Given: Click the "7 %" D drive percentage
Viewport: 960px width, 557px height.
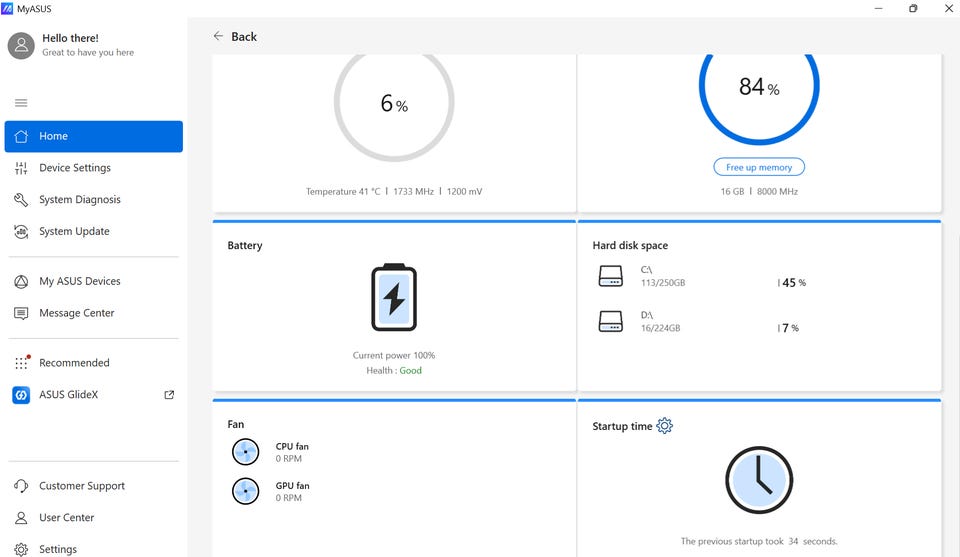Looking at the screenshot, I should click(790, 328).
